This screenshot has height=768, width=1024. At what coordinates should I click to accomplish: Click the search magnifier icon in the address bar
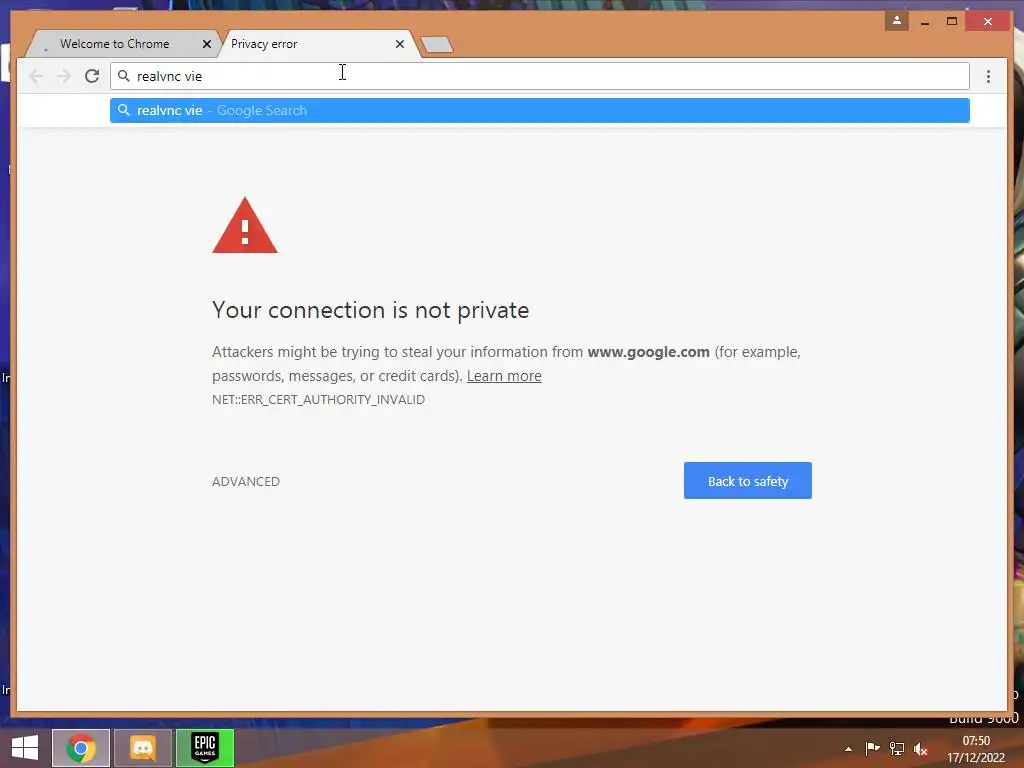pos(123,76)
